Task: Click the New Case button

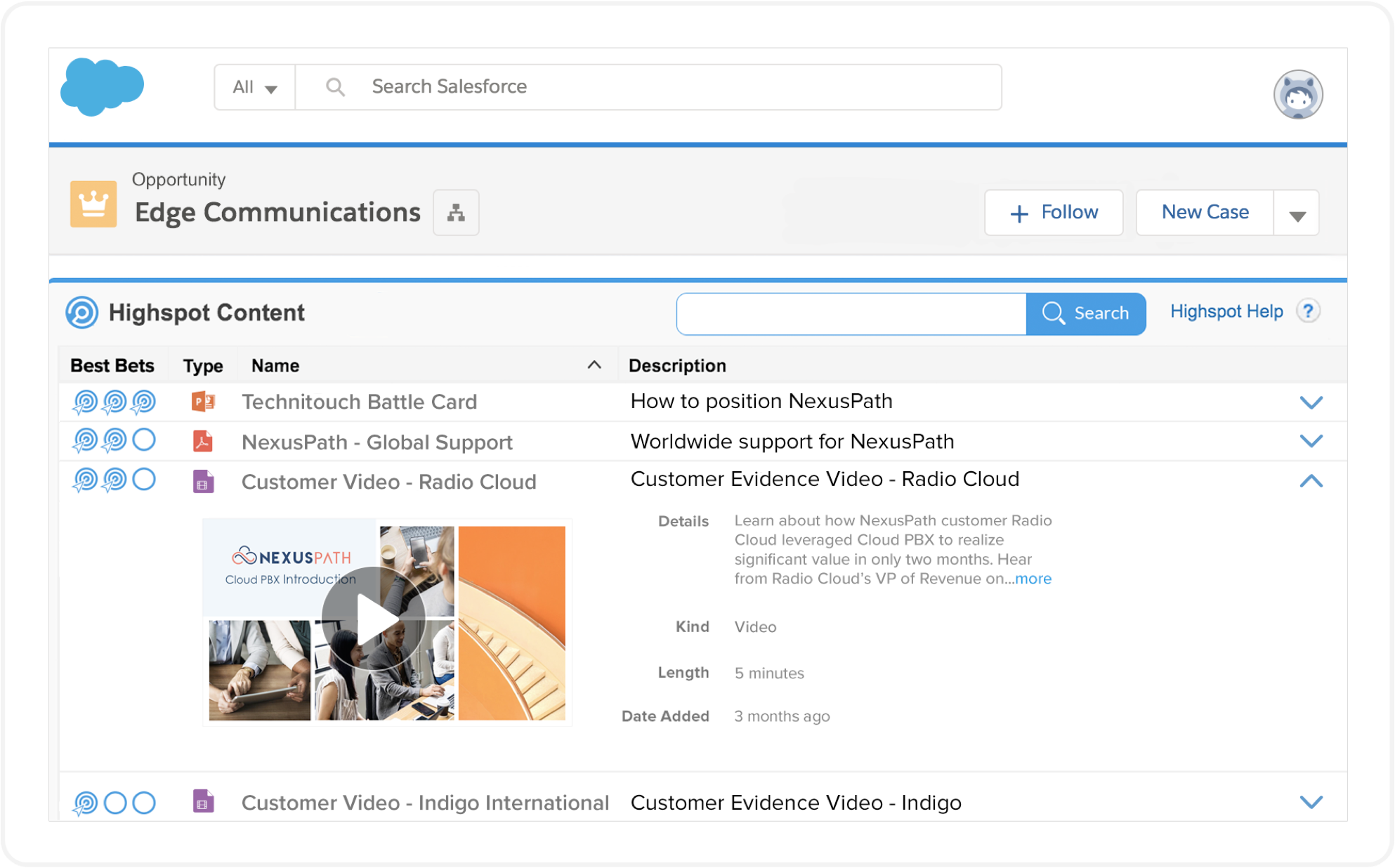Action: pyautogui.click(x=1205, y=213)
